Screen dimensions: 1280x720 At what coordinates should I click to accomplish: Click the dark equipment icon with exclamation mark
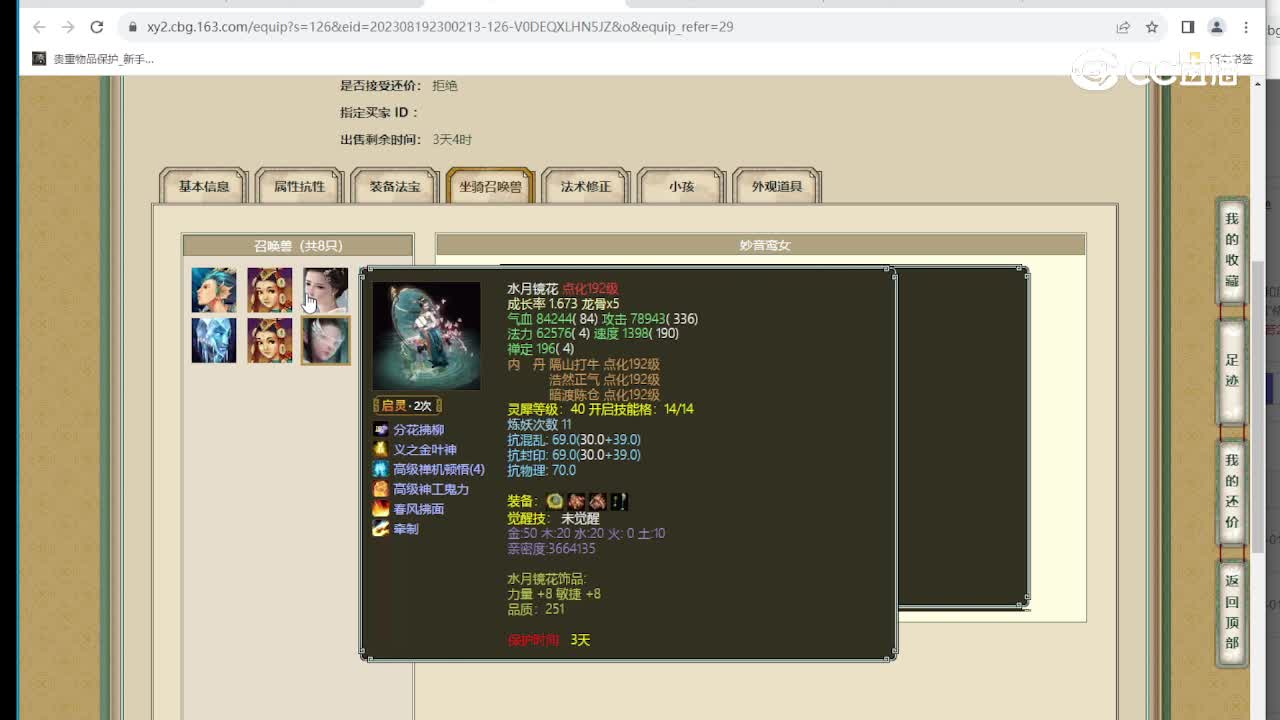[620, 501]
